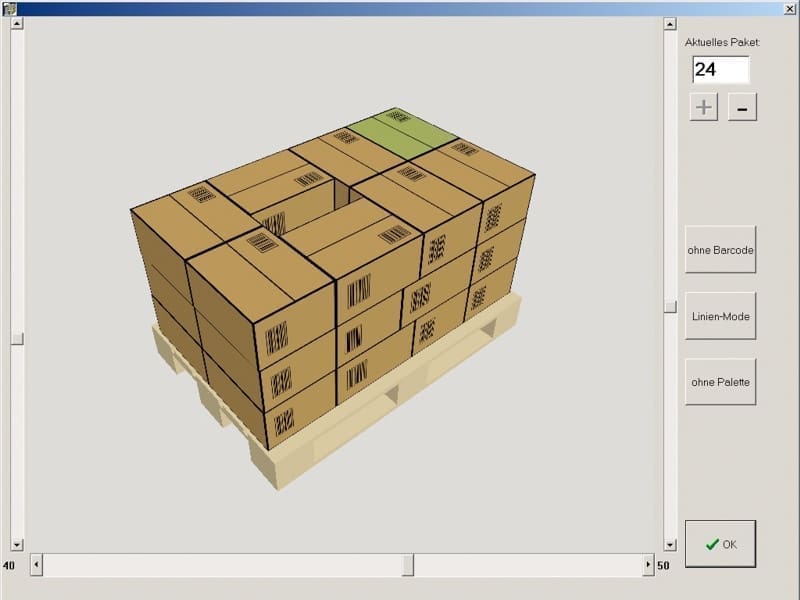Toggle the 'ohne Barcode' option
Viewport: 800px width, 600px height.
point(720,250)
